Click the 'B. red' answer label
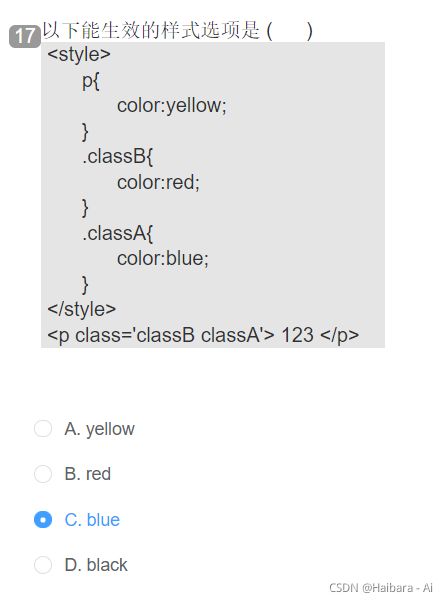 (88, 474)
